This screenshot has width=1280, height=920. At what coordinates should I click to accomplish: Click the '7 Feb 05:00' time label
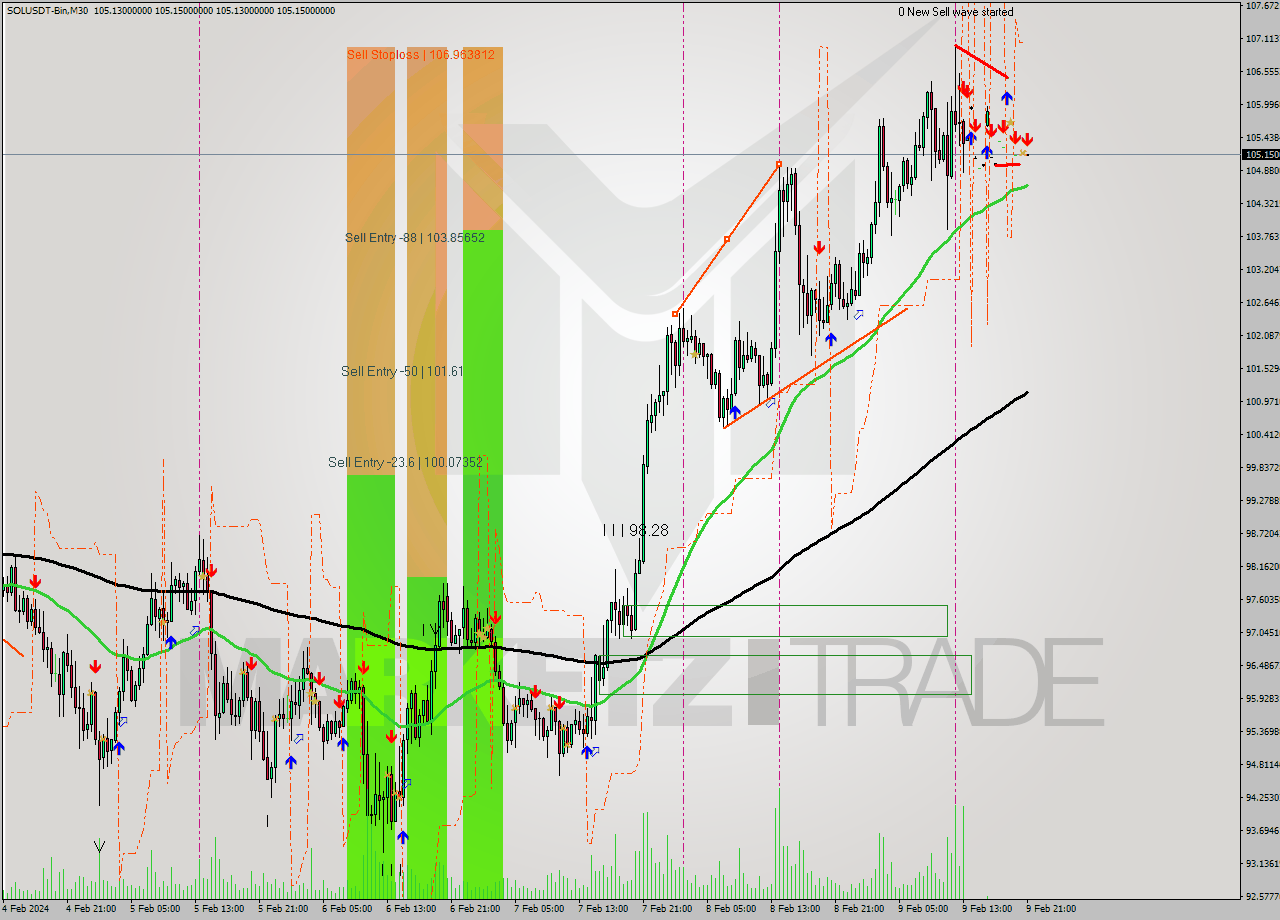[x=539, y=909]
